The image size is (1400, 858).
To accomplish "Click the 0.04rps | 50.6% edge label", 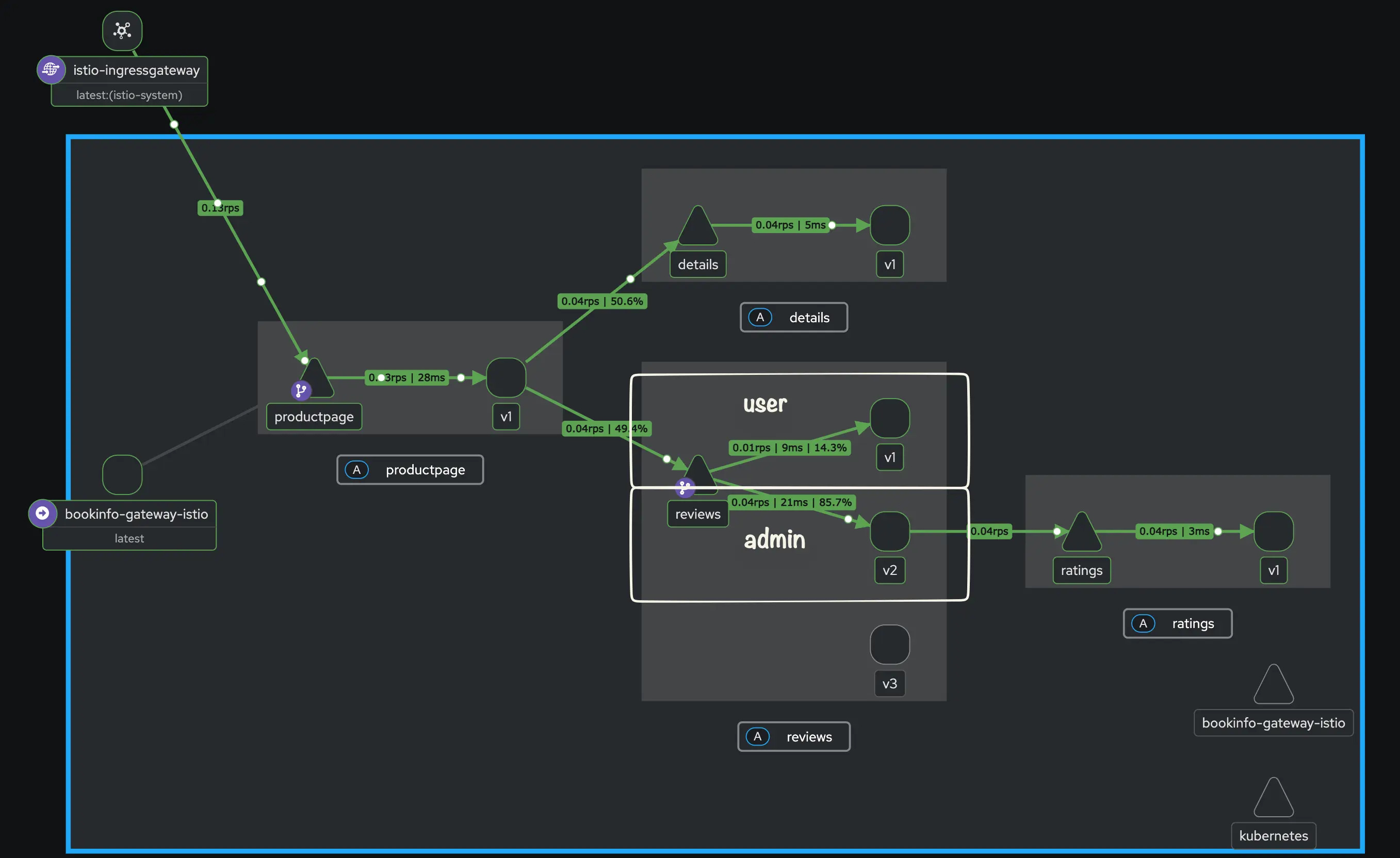I will click(x=601, y=301).
